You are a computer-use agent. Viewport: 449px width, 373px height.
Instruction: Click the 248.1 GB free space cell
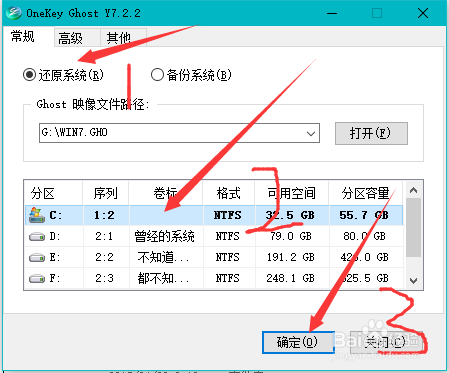pyautogui.click(x=291, y=278)
